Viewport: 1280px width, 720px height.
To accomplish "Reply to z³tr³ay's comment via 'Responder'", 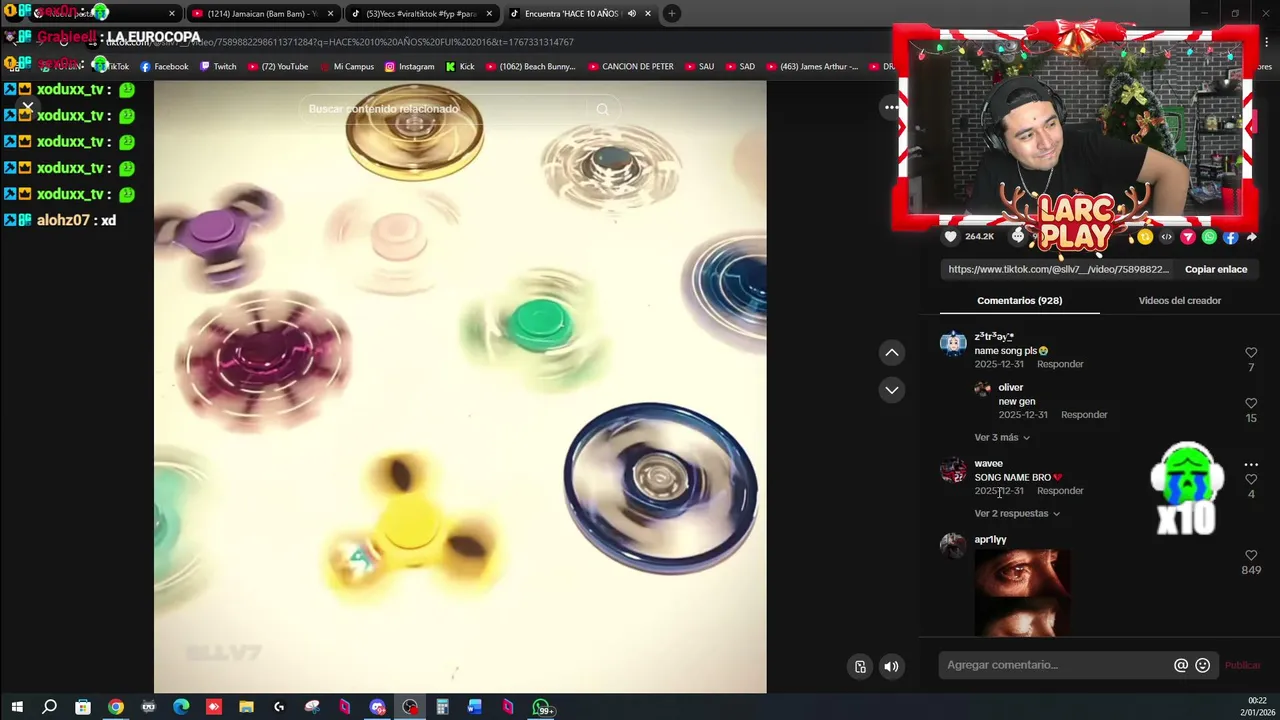I will click(1060, 364).
